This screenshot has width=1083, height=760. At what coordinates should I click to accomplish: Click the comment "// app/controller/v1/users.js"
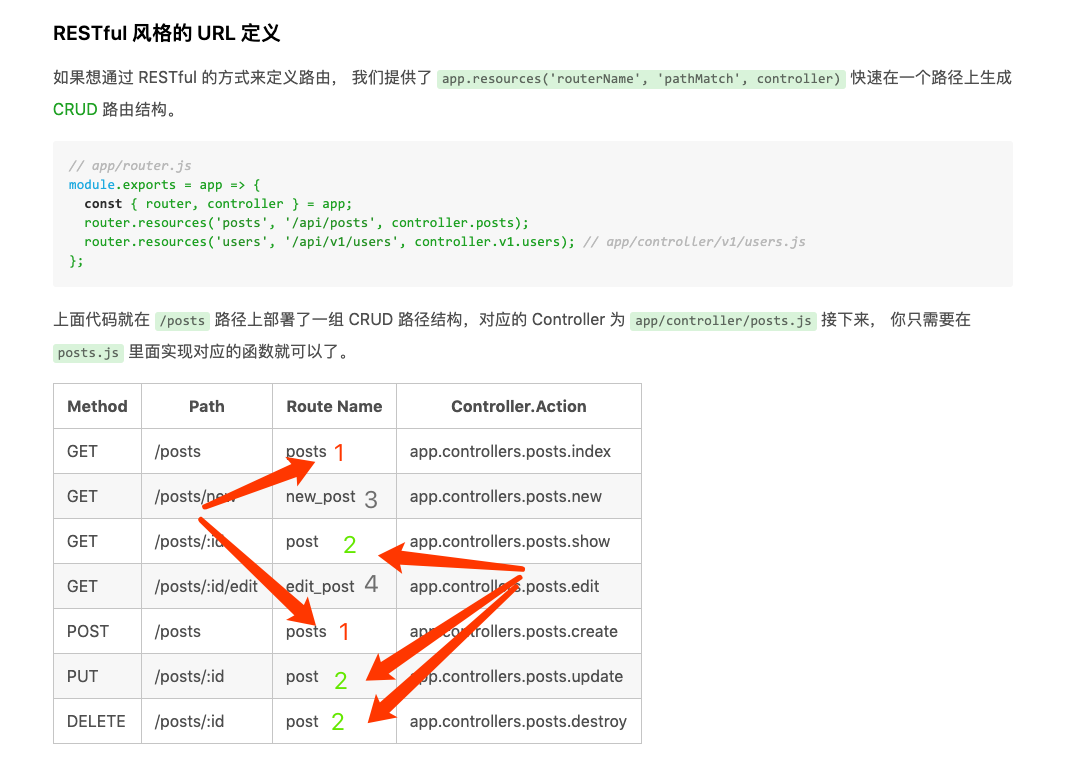694,242
